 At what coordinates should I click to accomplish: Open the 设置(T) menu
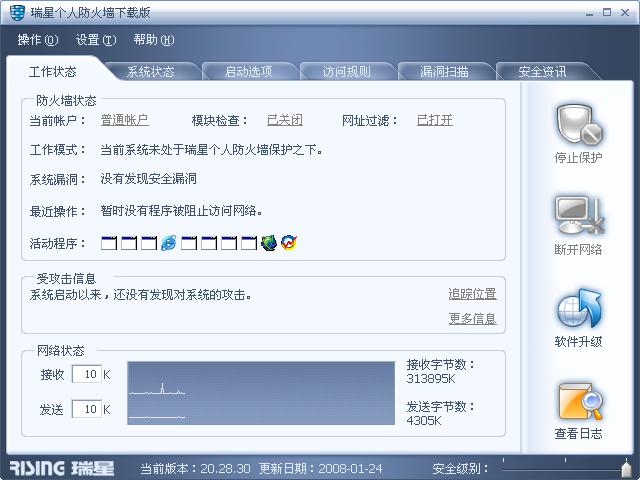(96, 40)
